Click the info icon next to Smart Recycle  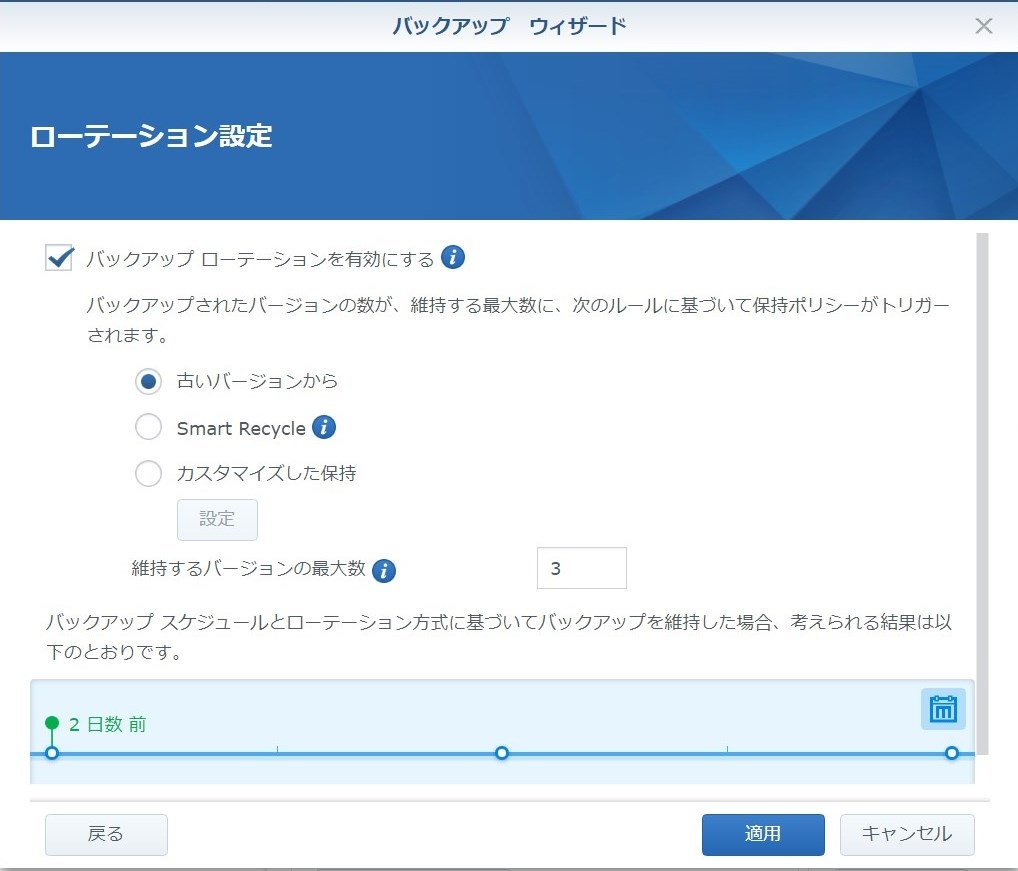323,428
